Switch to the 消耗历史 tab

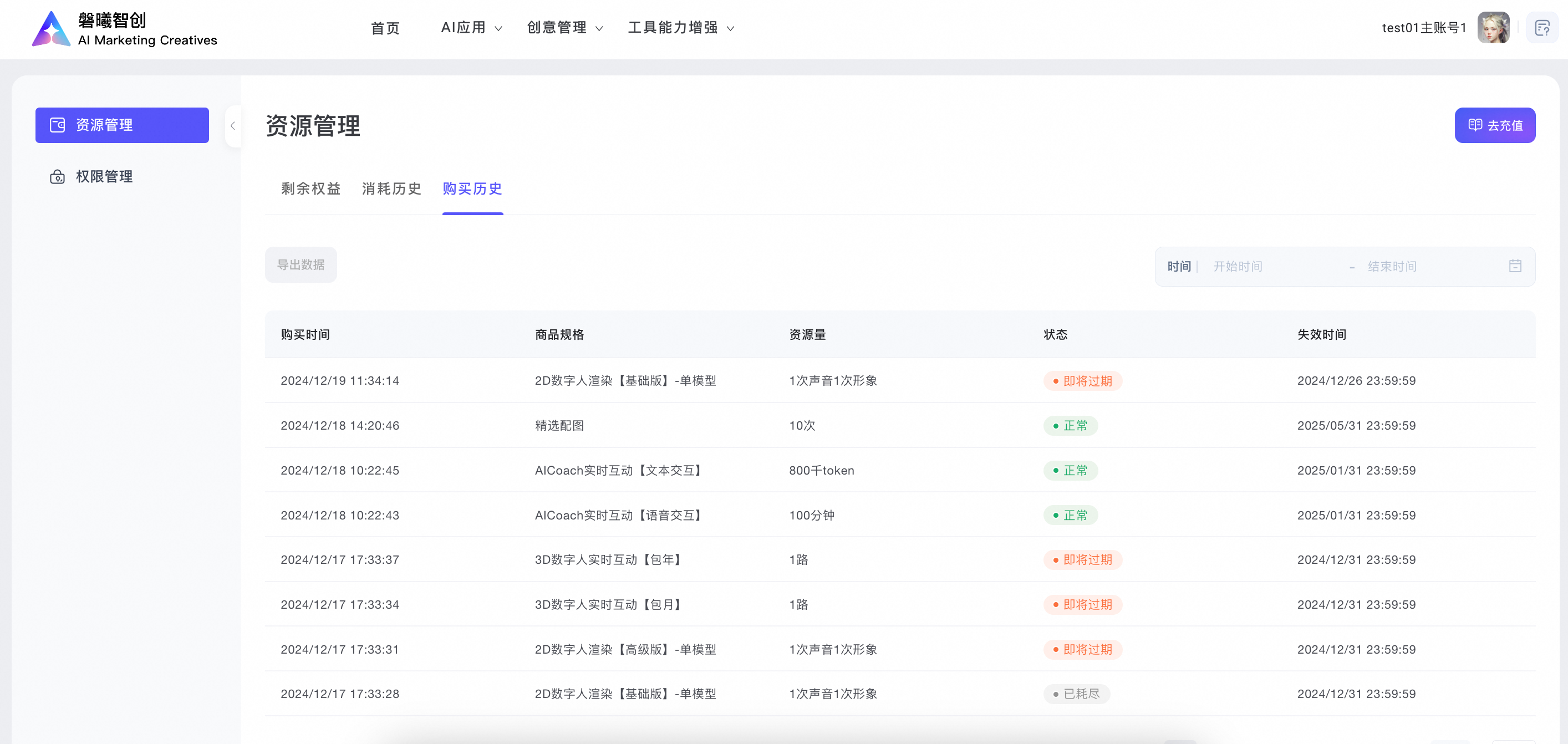click(391, 188)
